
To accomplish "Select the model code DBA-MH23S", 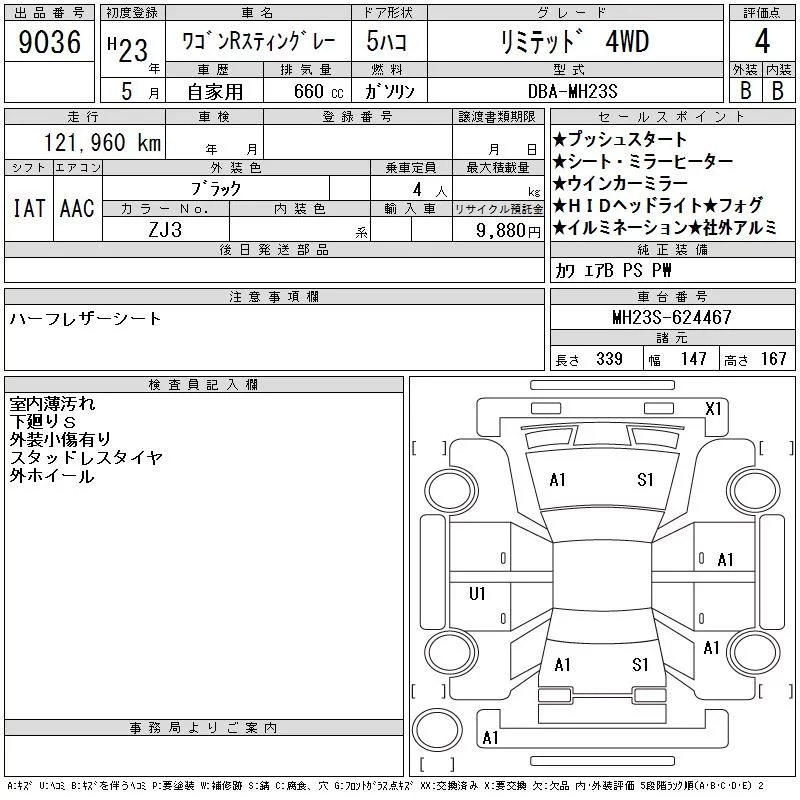I will (x=572, y=91).
